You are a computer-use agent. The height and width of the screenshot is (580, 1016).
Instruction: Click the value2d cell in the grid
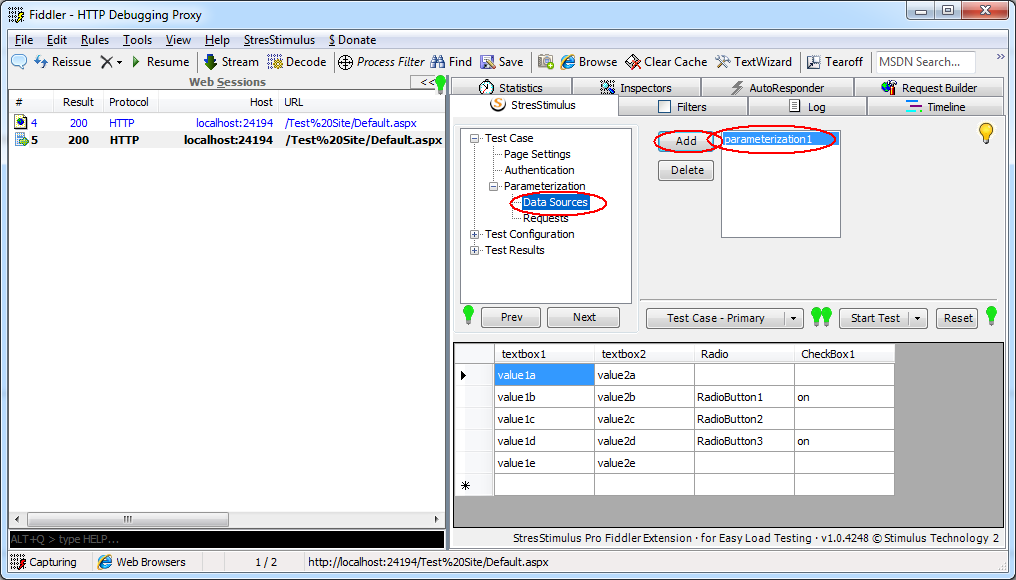pyautogui.click(x=644, y=441)
